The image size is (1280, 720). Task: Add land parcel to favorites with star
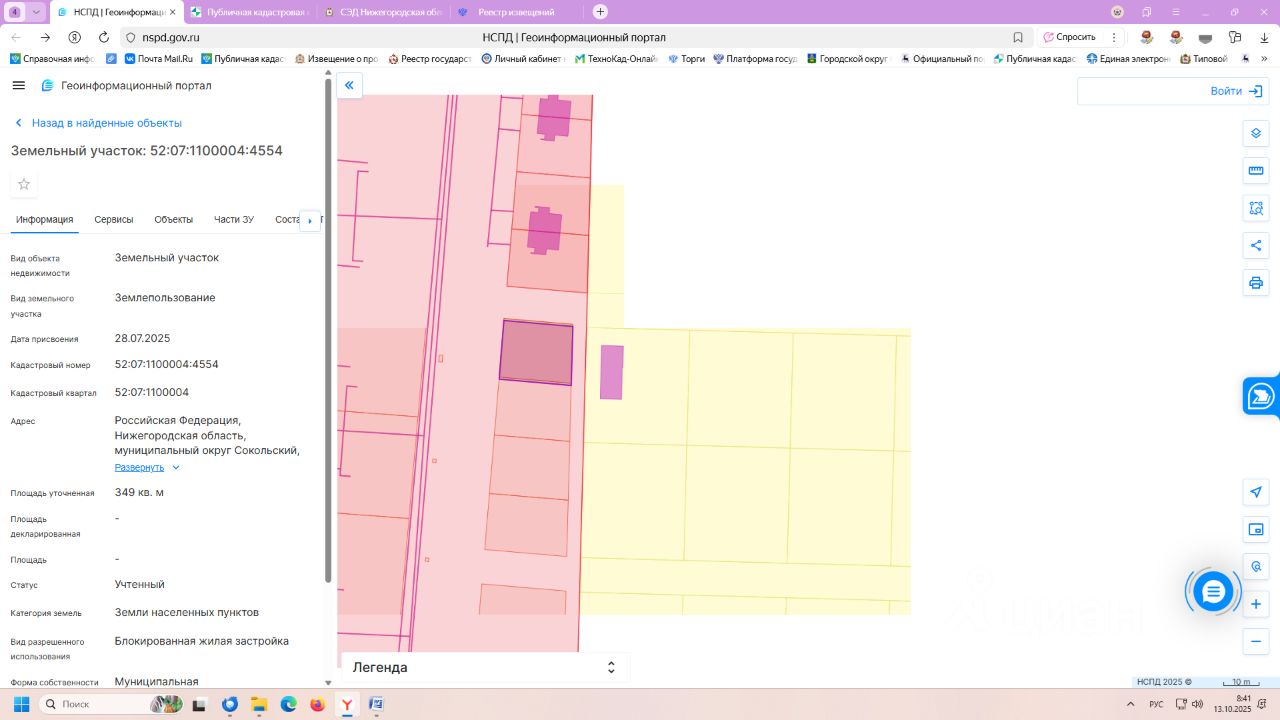pos(24,184)
